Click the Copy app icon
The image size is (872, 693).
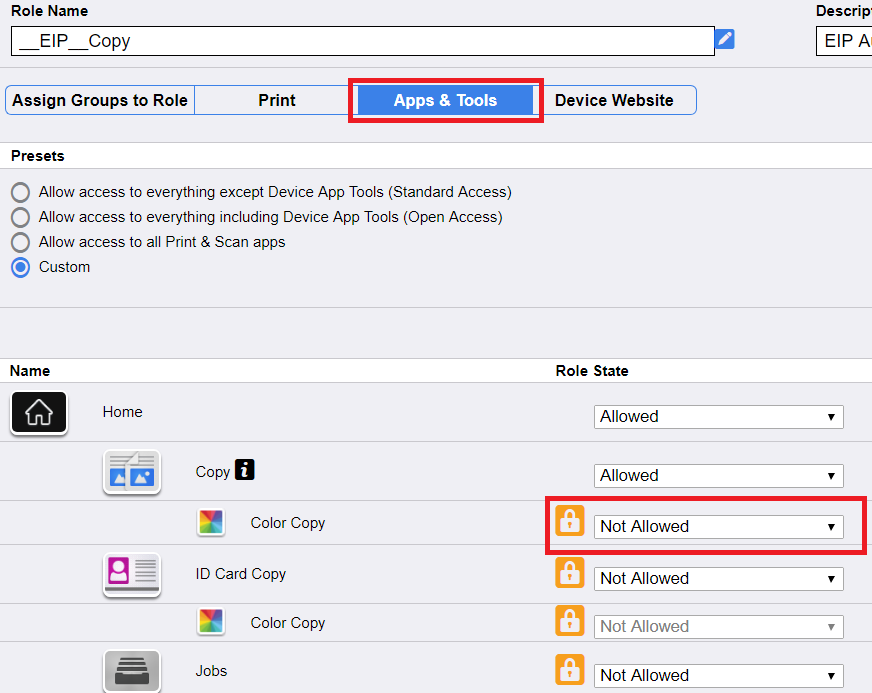point(131,472)
